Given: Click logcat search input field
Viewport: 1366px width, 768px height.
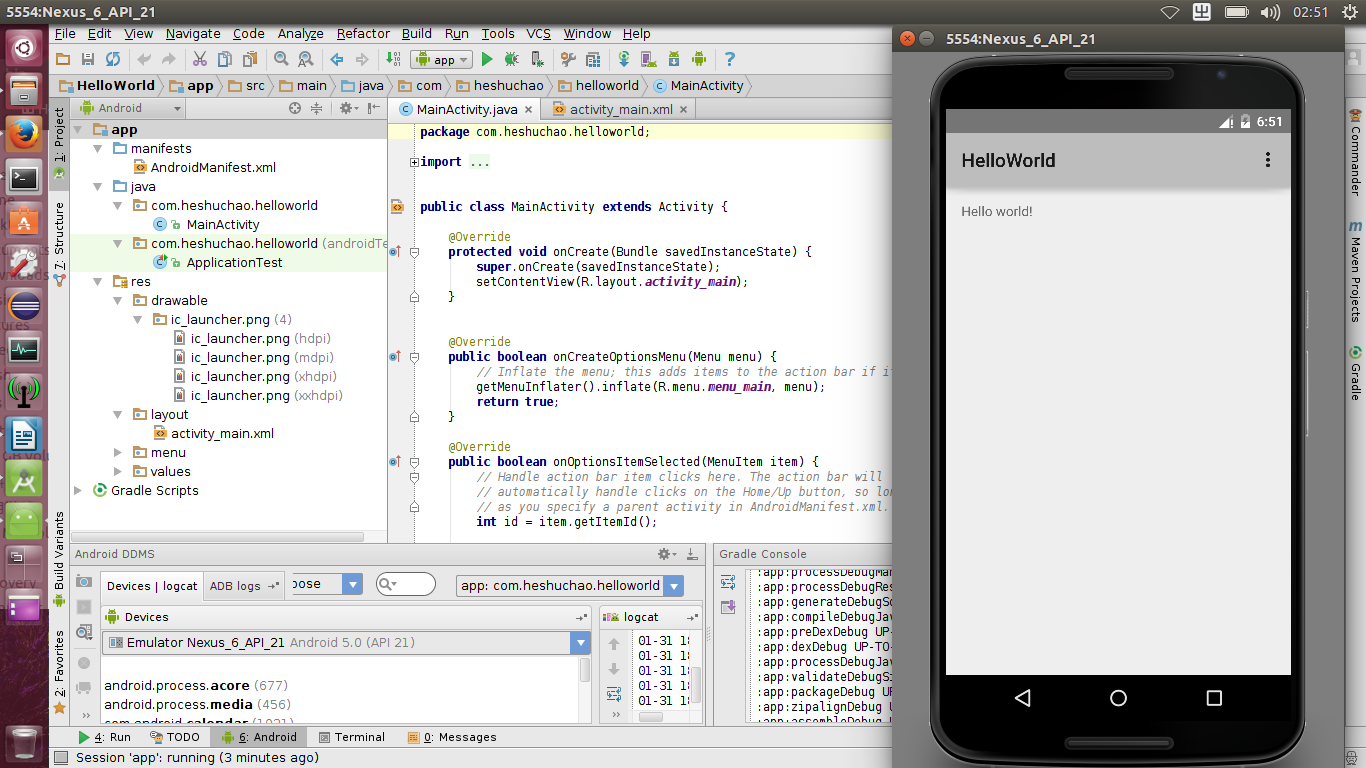Looking at the screenshot, I should 406,584.
